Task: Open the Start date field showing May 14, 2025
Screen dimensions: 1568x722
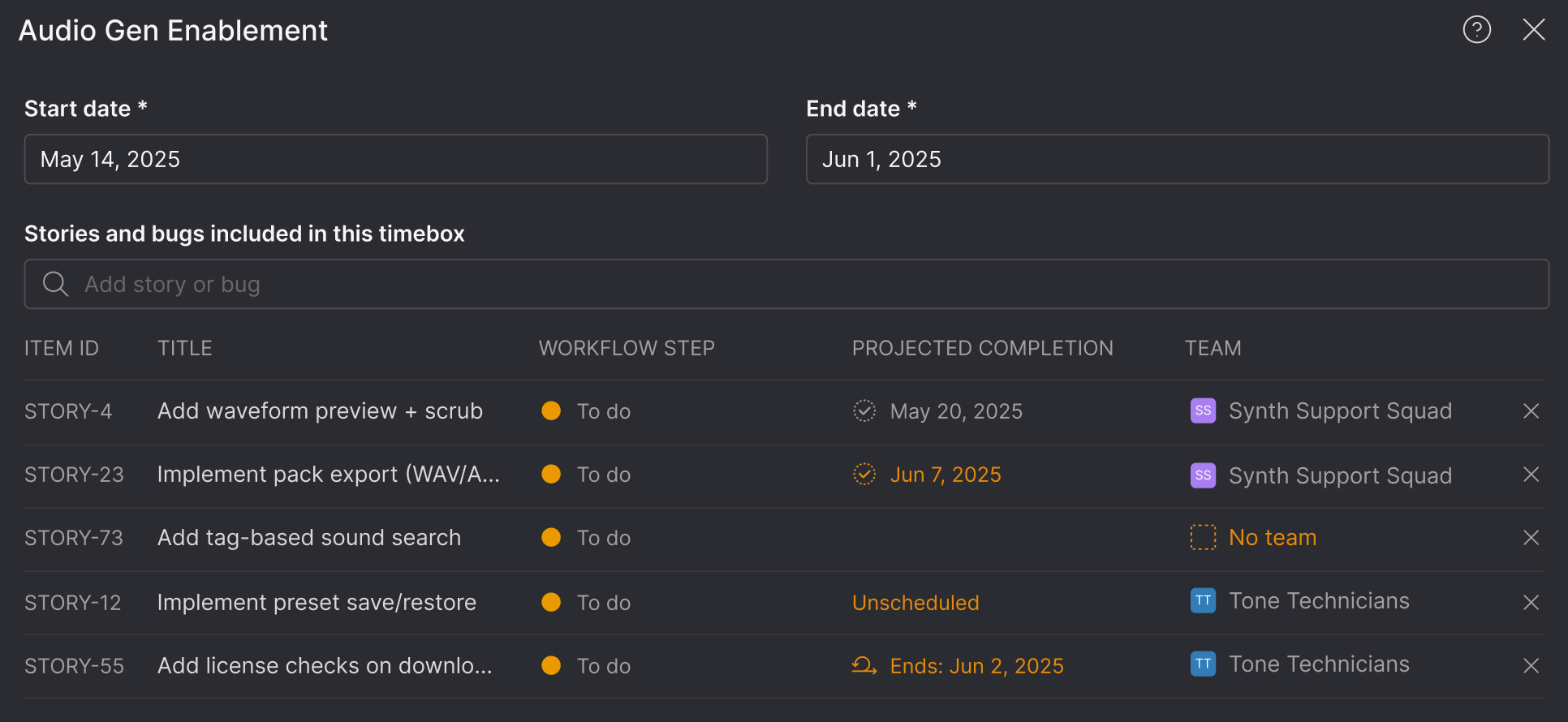Action: (395, 159)
